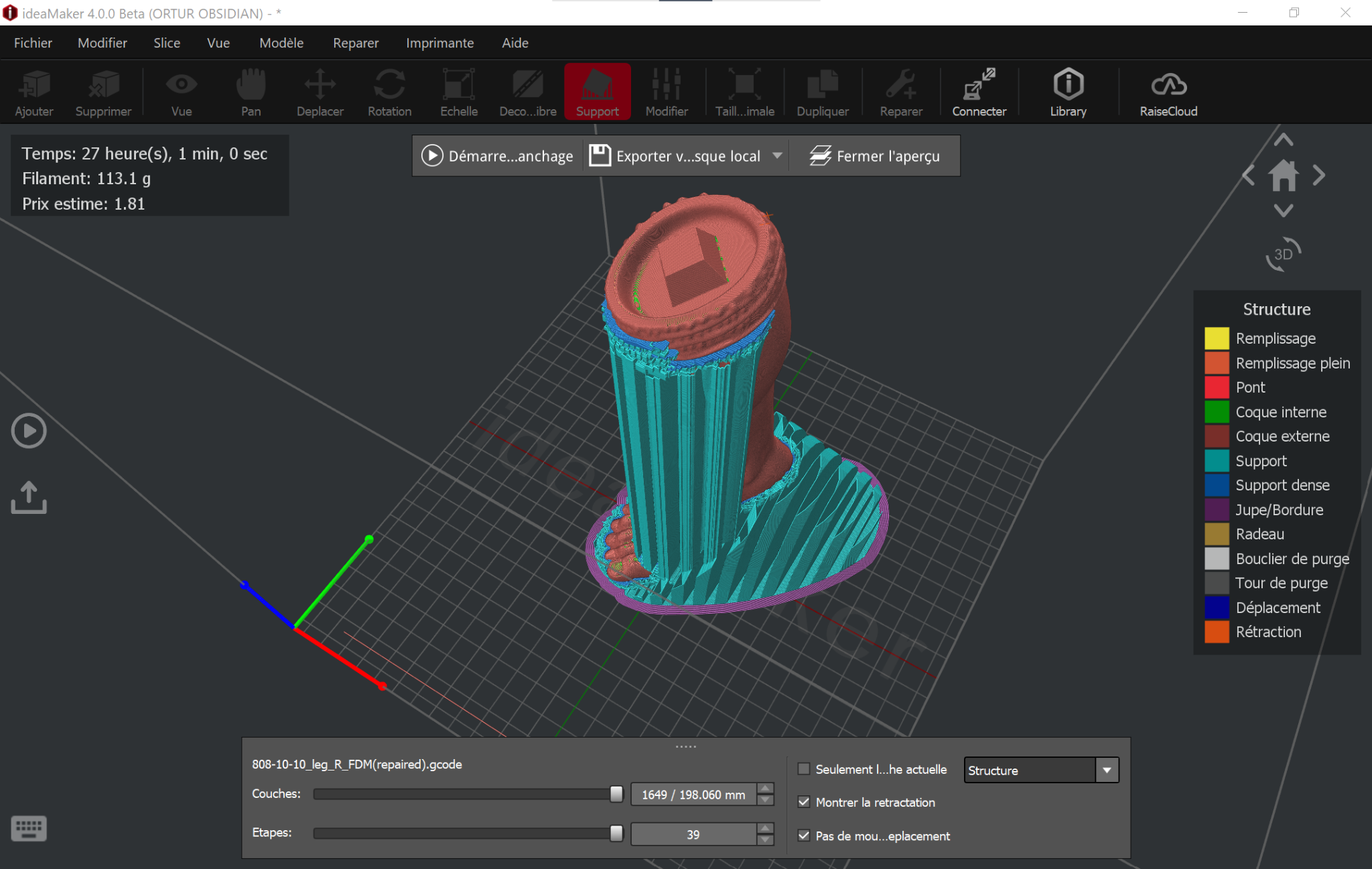Screen dimensions: 1372x869
Task: Expand the export options dropdown arrow
Action: [777, 155]
